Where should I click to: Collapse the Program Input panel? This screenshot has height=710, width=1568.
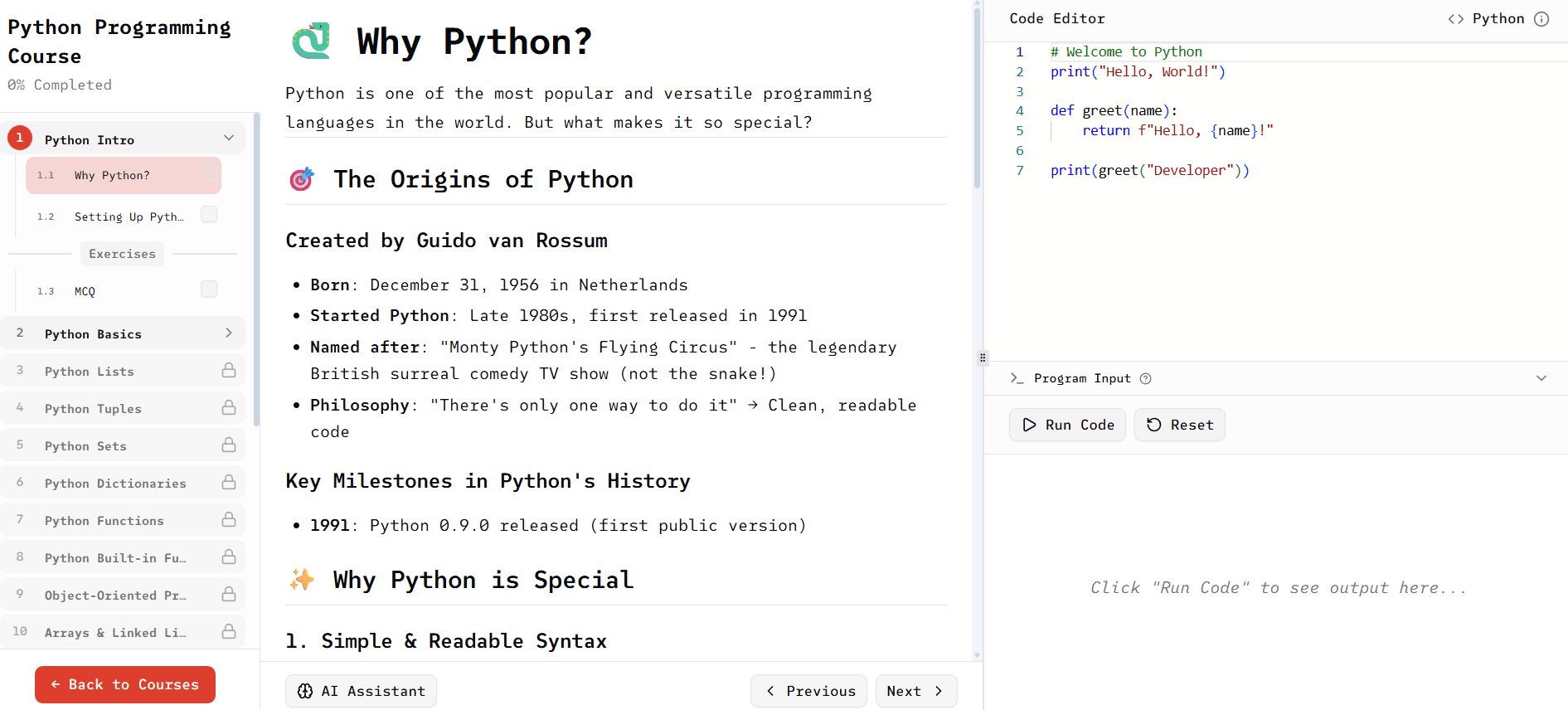1541,378
